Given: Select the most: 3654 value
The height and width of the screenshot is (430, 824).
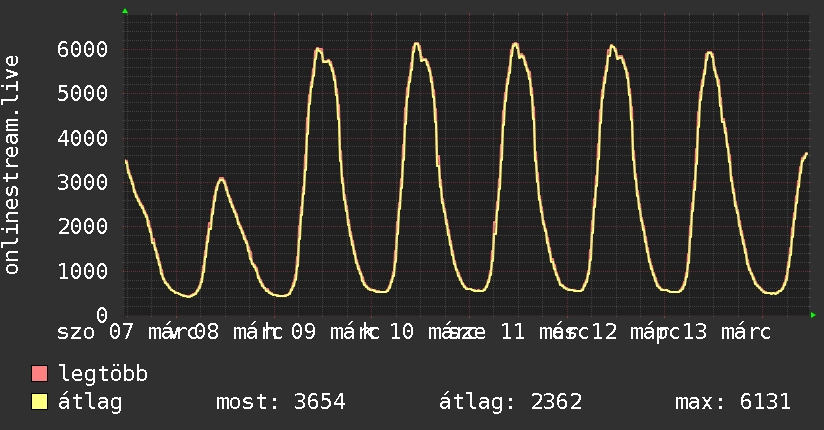Looking at the screenshot, I should click(281, 402).
